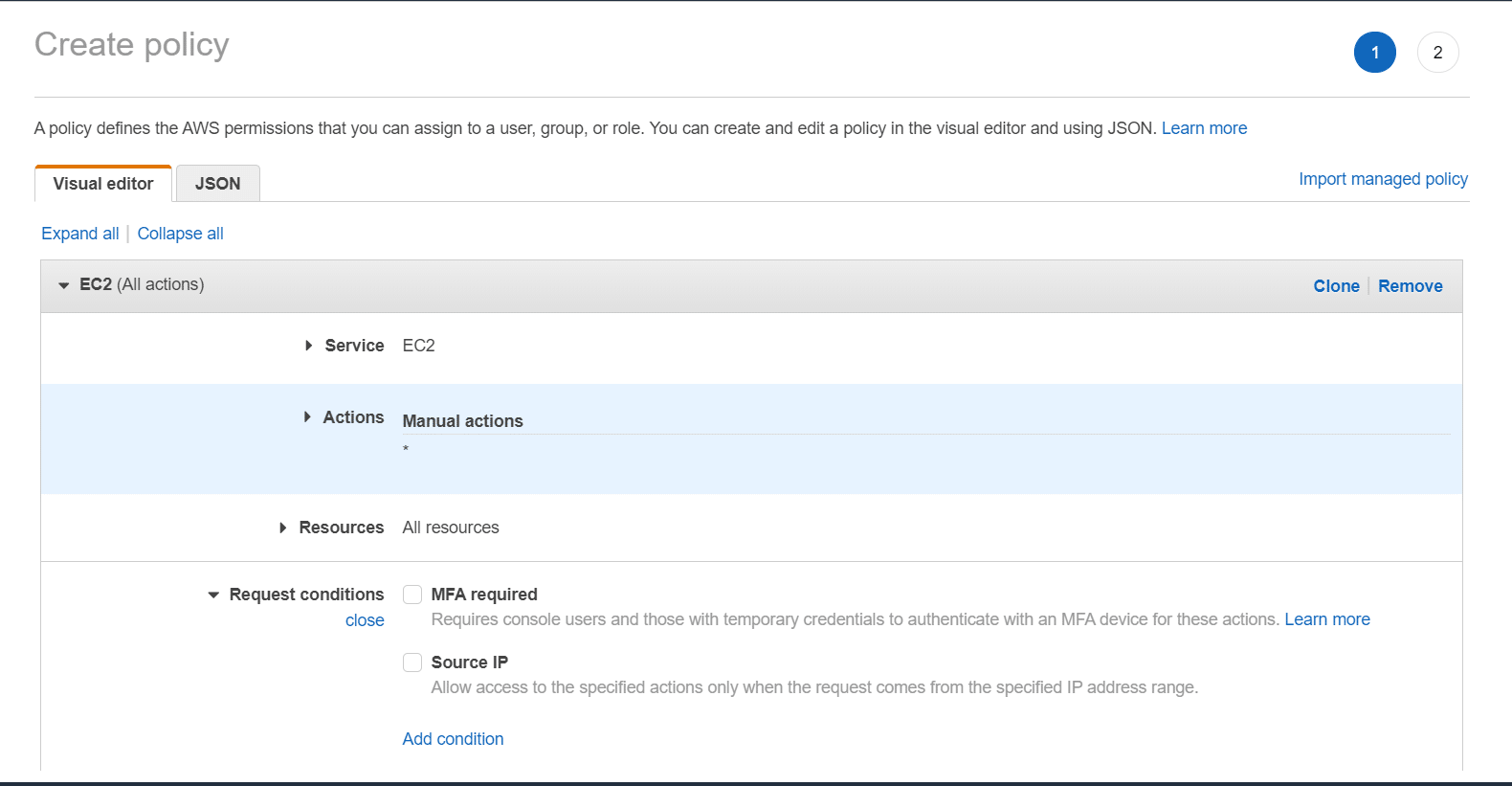Click the Actions label
Image resolution: width=1512 pixels, height=786 pixels.
353,417
